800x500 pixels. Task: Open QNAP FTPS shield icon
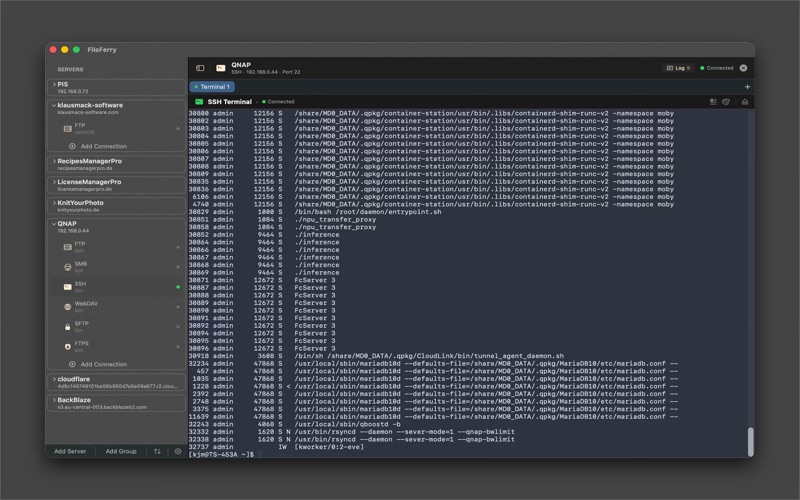tap(67, 346)
